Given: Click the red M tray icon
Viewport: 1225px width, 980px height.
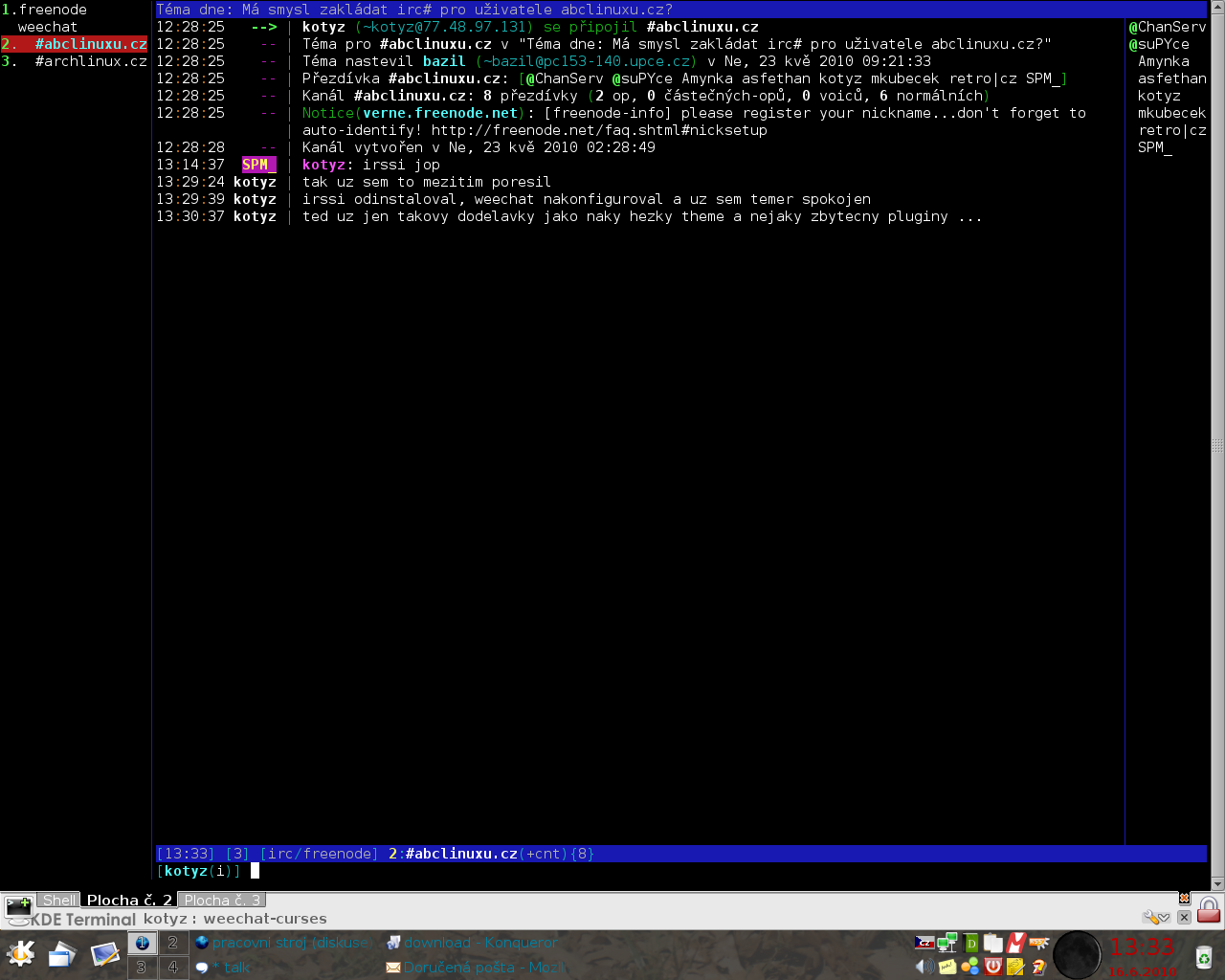Looking at the screenshot, I should [x=1015, y=943].
